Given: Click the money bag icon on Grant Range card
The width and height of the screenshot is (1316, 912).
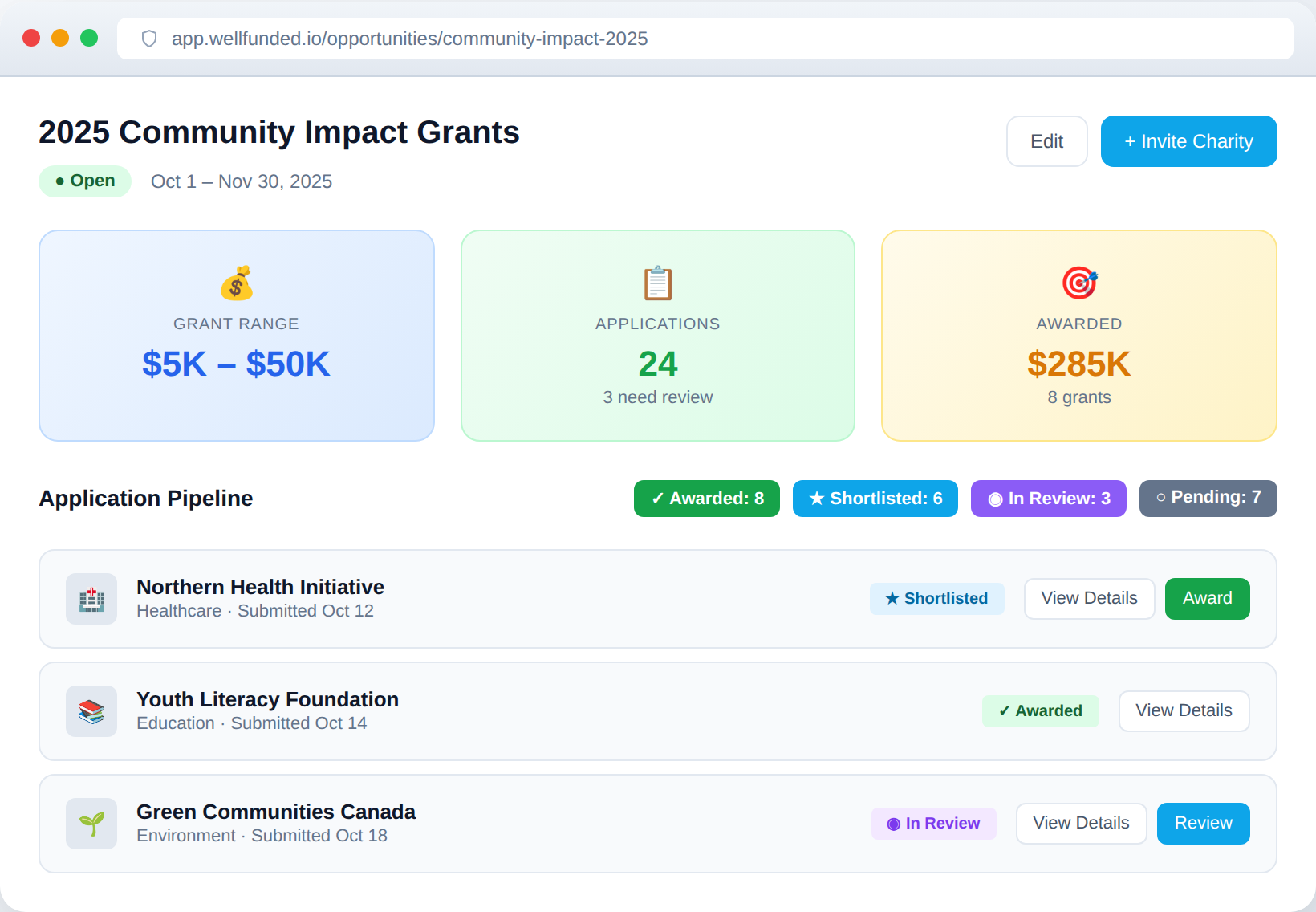Looking at the screenshot, I should (236, 283).
